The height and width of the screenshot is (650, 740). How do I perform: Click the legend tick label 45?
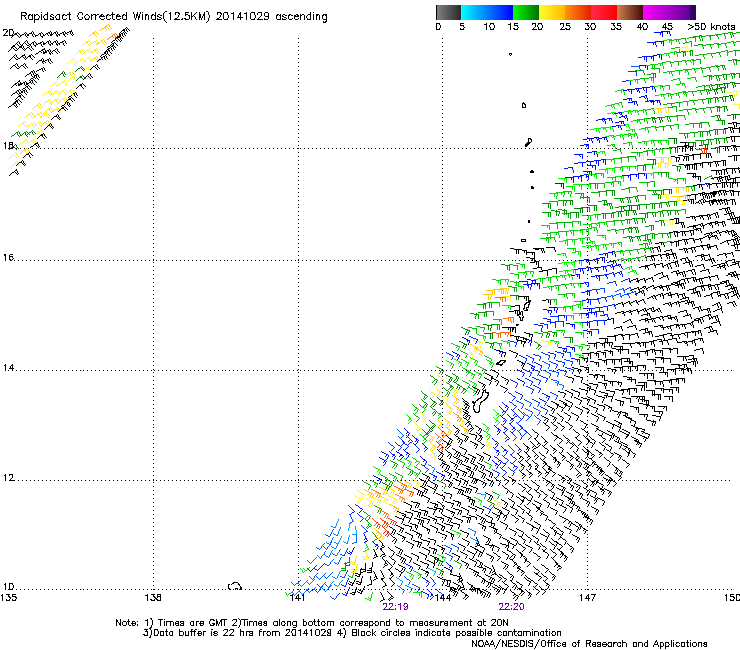pos(667,26)
